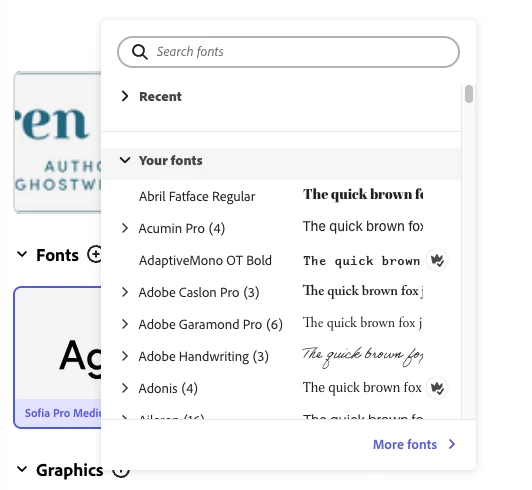The image size is (532, 490).
Task: Select the Sofia Pro Medium font card
Action: pyautogui.click(x=58, y=357)
